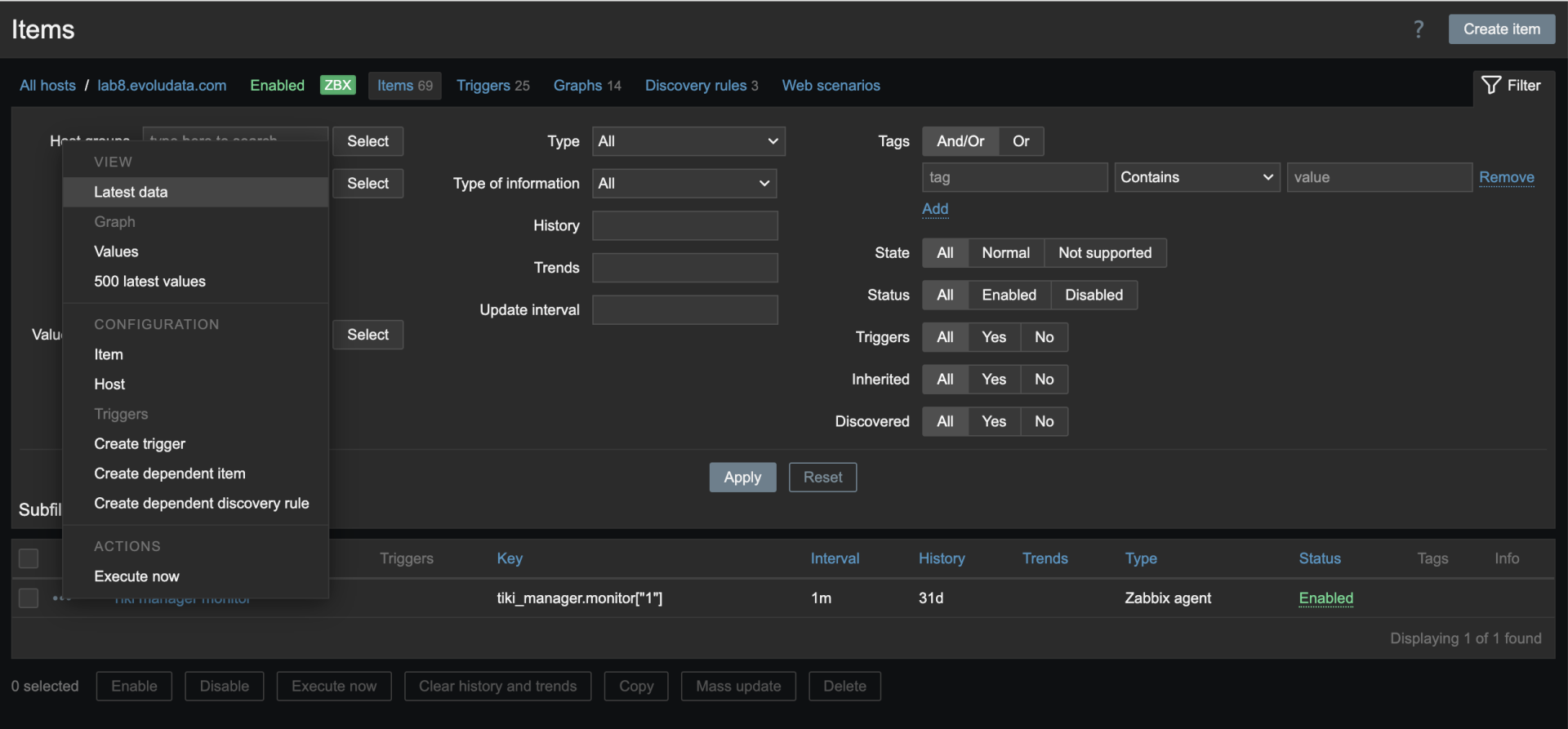Screen dimensions: 1568x729
Task: Click the bottom Disable button
Action: [x=224, y=687]
